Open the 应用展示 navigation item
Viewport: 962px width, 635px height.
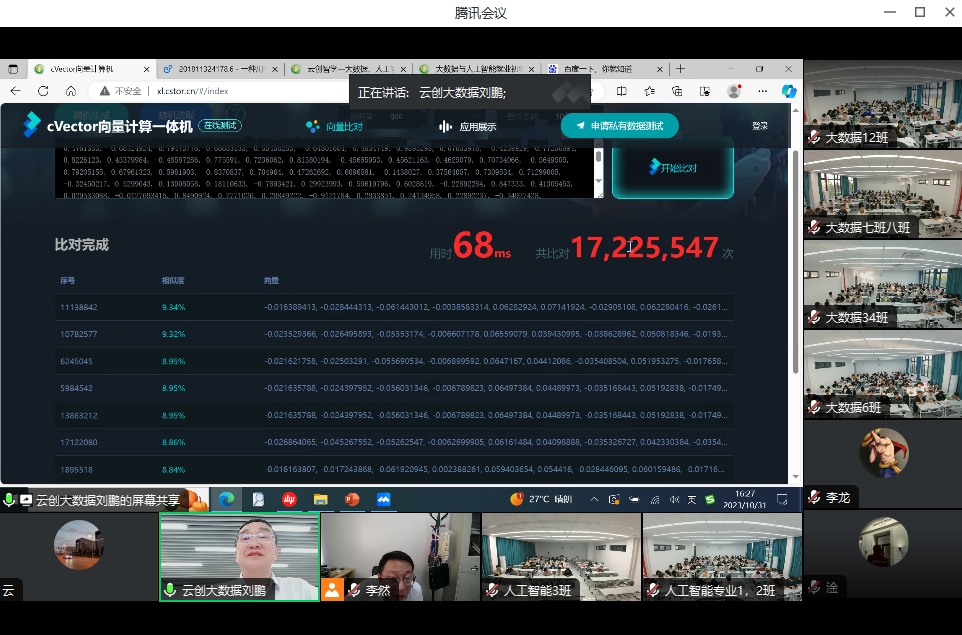[x=468, y=127]
